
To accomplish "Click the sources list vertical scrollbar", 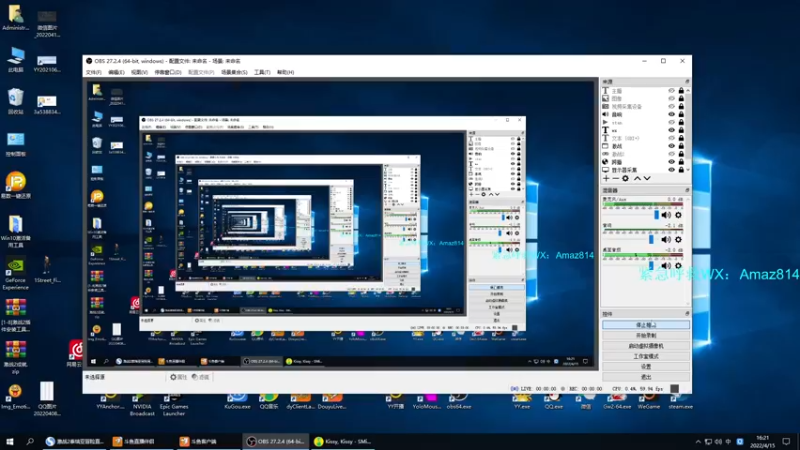I will 688,127.
